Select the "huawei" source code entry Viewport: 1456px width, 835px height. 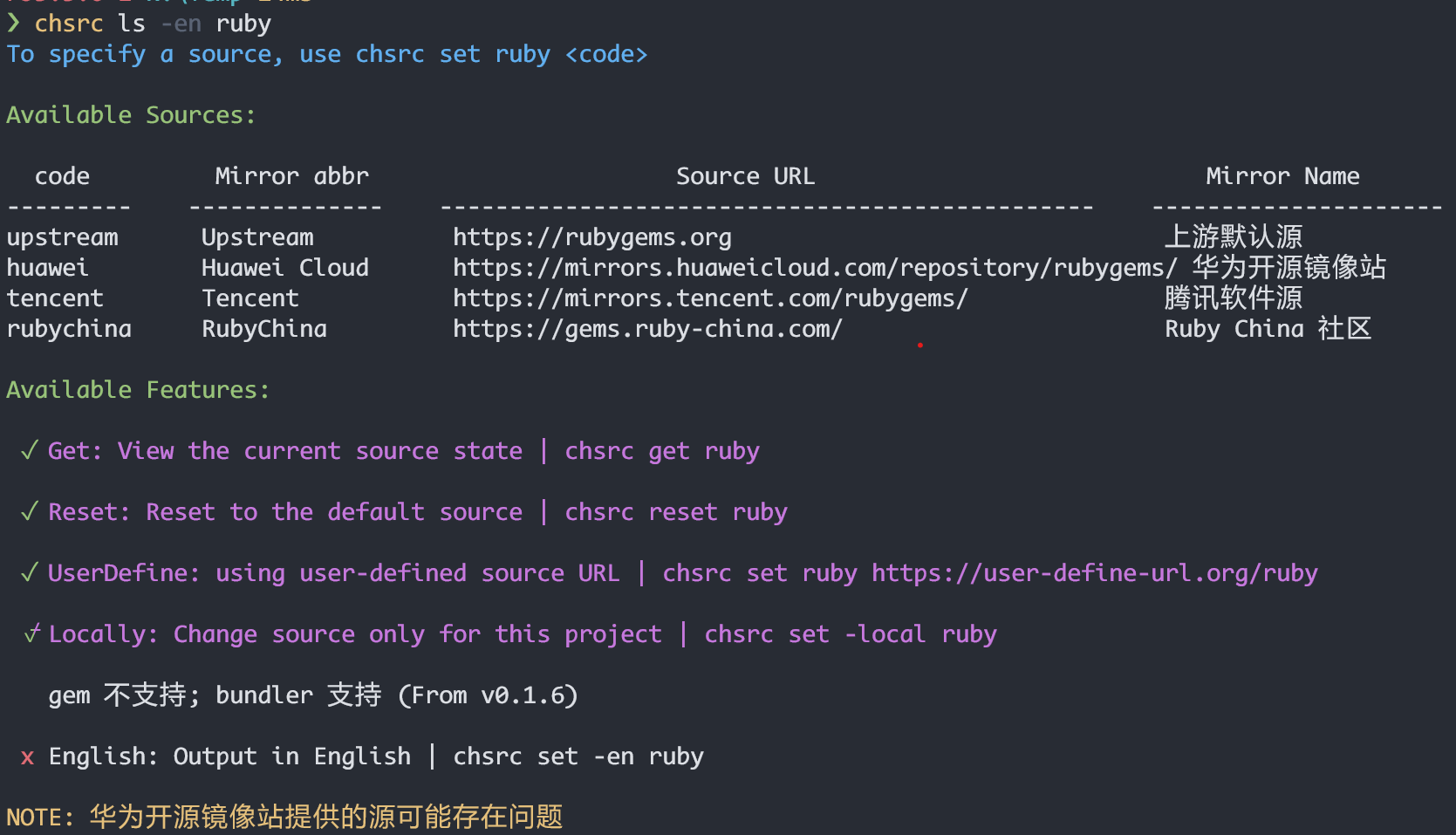click(47, 268)
